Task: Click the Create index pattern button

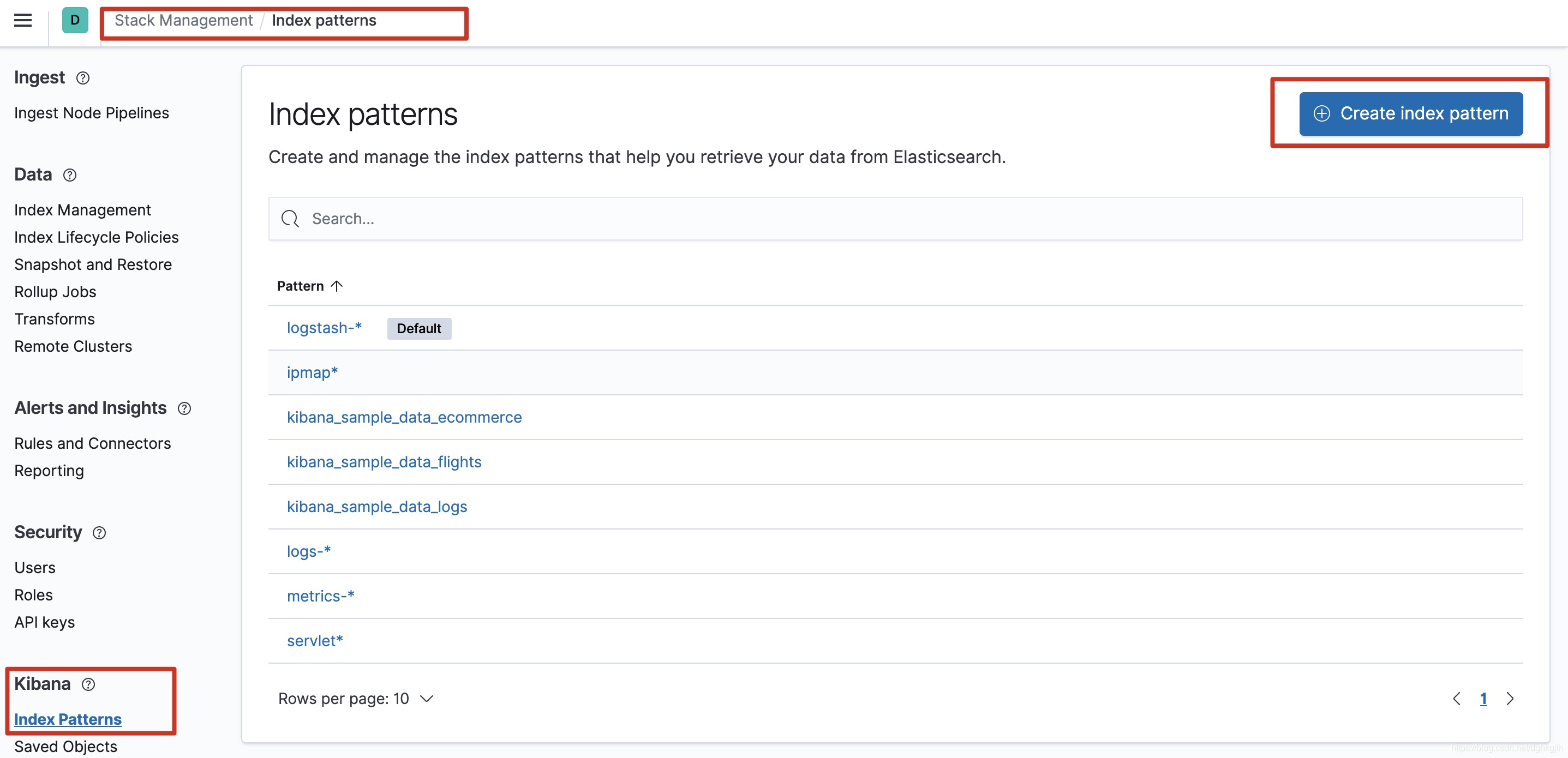Action: [1411, 114]
